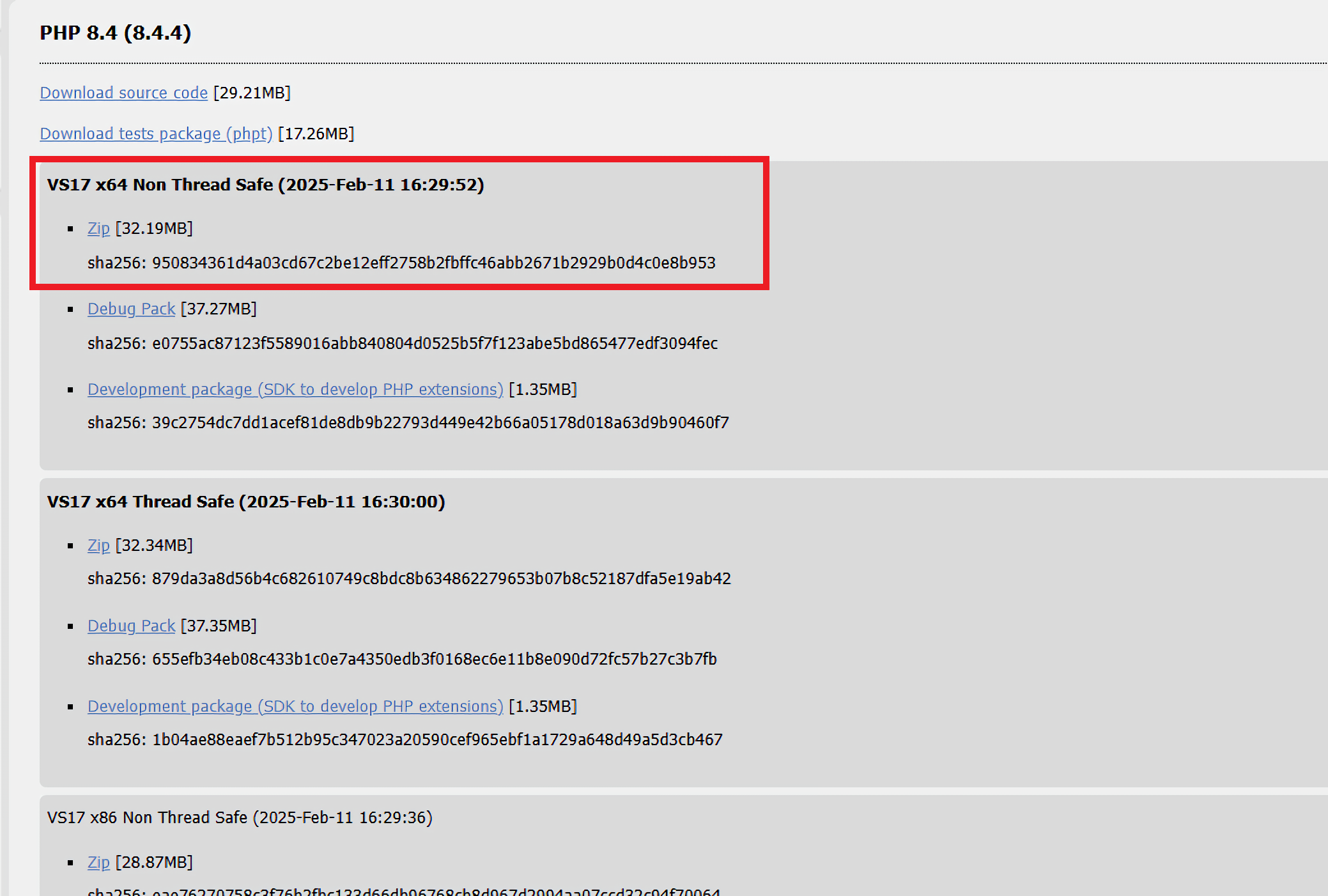Click the sha256 hash starting with 39c2754dc7dd
1328x896 pixels.
click(440, 422)
